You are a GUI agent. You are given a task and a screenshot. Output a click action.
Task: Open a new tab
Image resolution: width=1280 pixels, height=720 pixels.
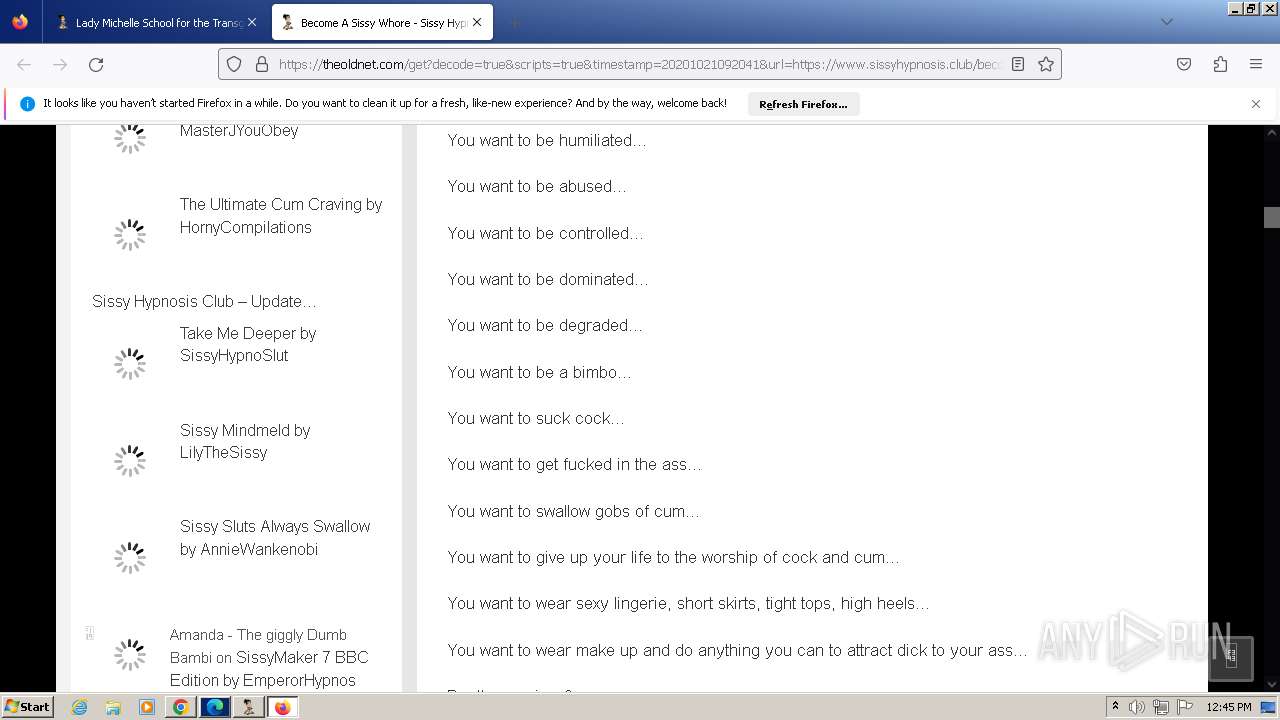point(514,22)
